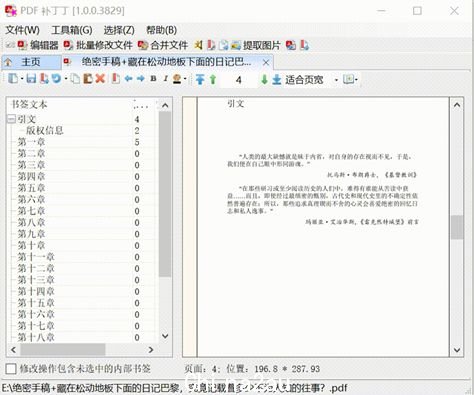Viewport: 474px width, 395px height.
Task: Toggle italic bookmark formatting
Action: [165, 79]
